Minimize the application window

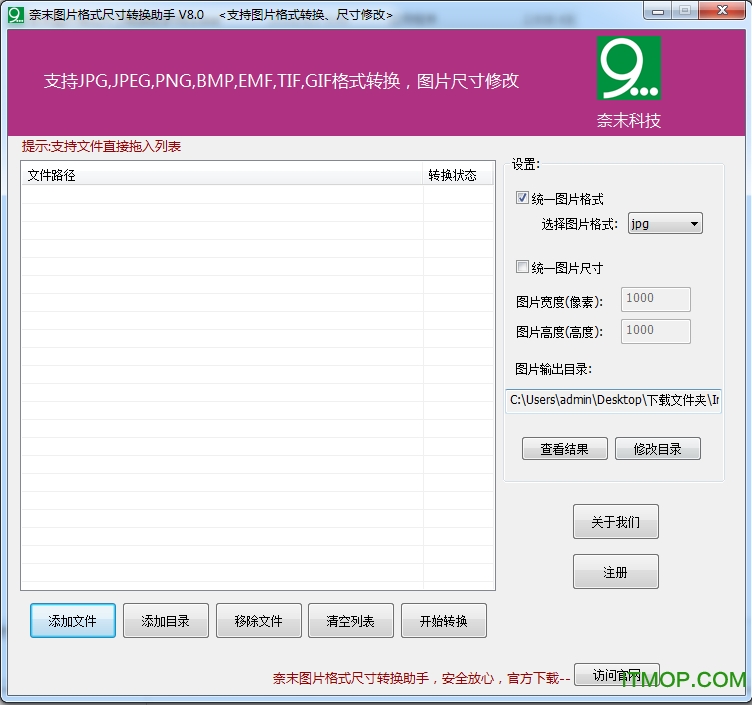[658, 11]
